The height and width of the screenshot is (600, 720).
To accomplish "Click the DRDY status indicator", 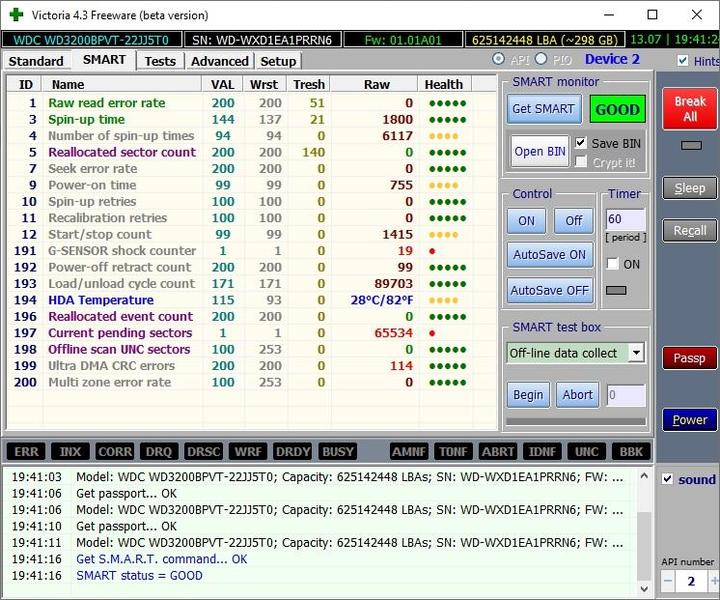I will coord(292,452).
